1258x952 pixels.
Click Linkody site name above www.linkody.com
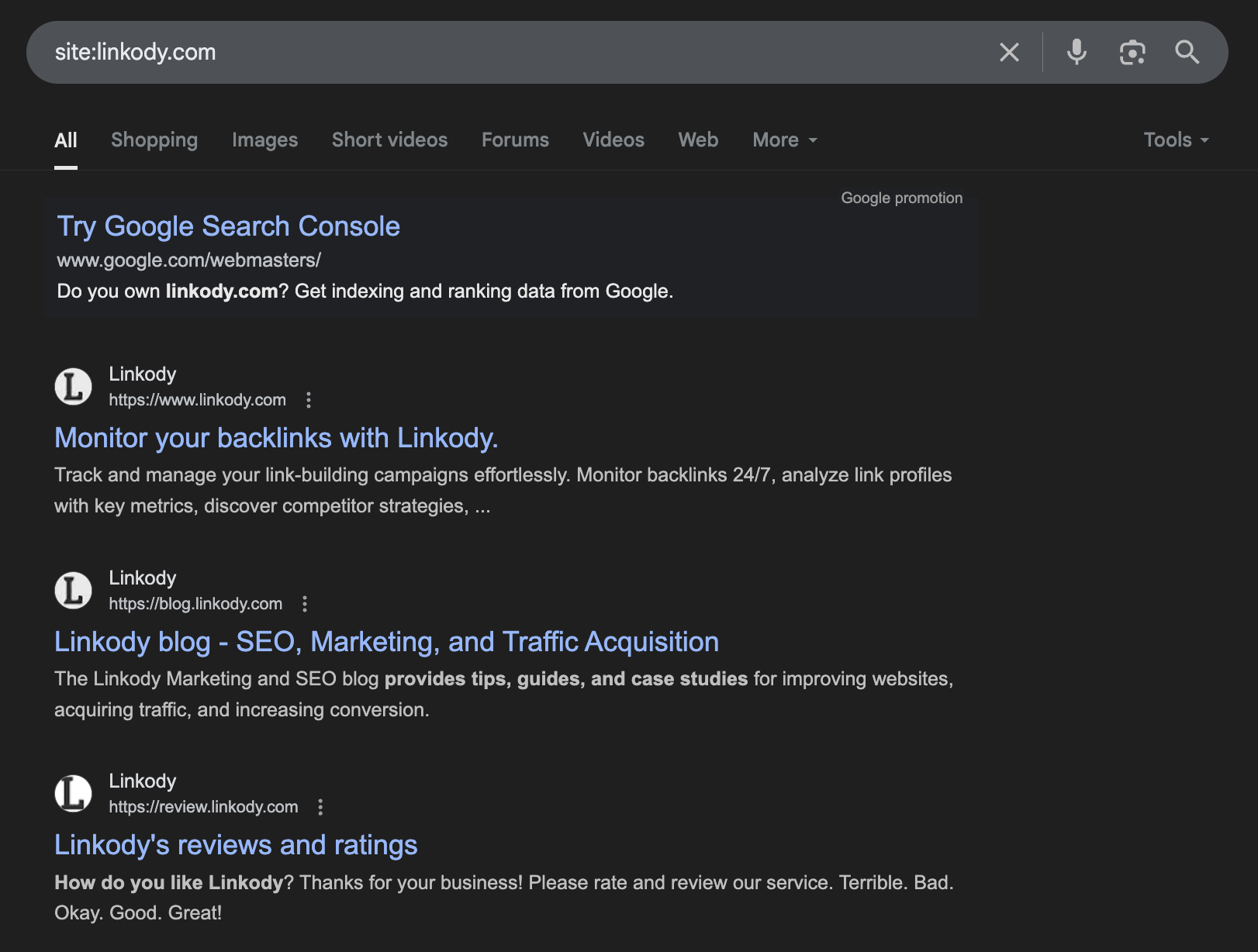pyautogui.click(x=143, y=374)
